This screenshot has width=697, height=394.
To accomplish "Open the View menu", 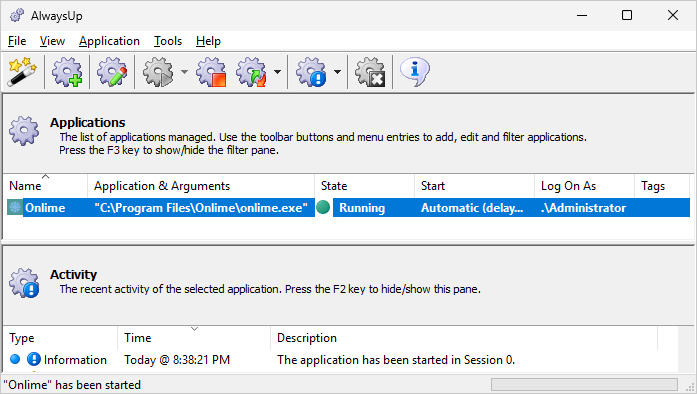I will coord(52,41).
